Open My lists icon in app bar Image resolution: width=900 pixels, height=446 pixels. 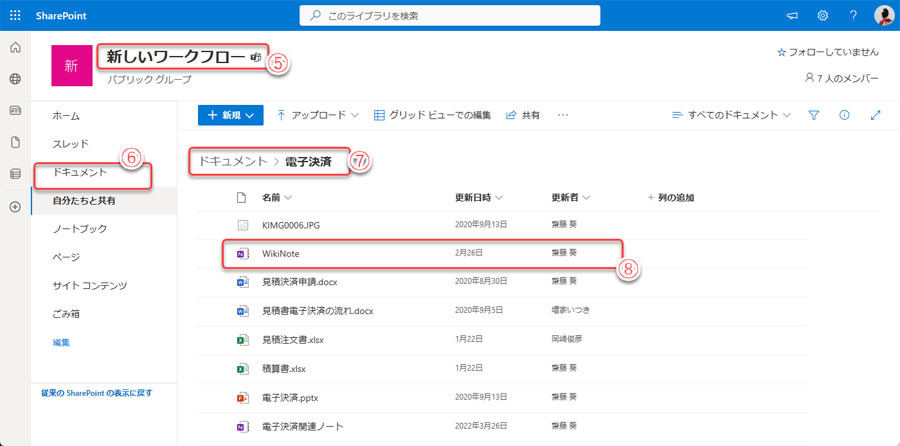coord(15,174)
